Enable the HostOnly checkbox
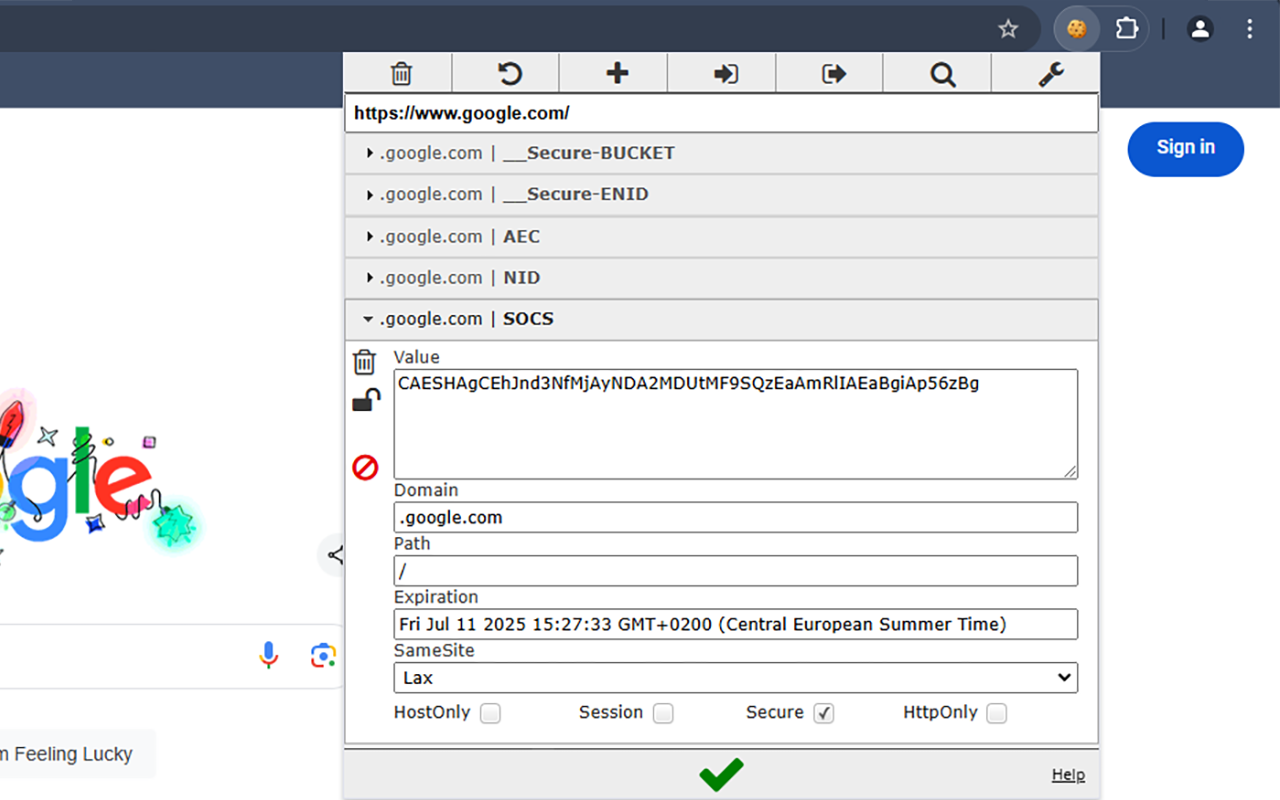Screen dimensions: 1280x800 pyautogui.click(x=490, y=713)
